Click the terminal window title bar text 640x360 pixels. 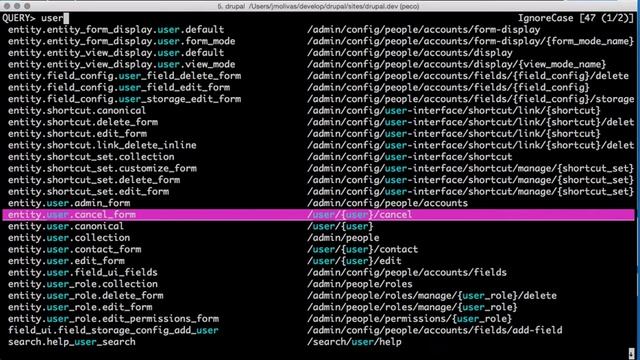(x=318, y=6)
